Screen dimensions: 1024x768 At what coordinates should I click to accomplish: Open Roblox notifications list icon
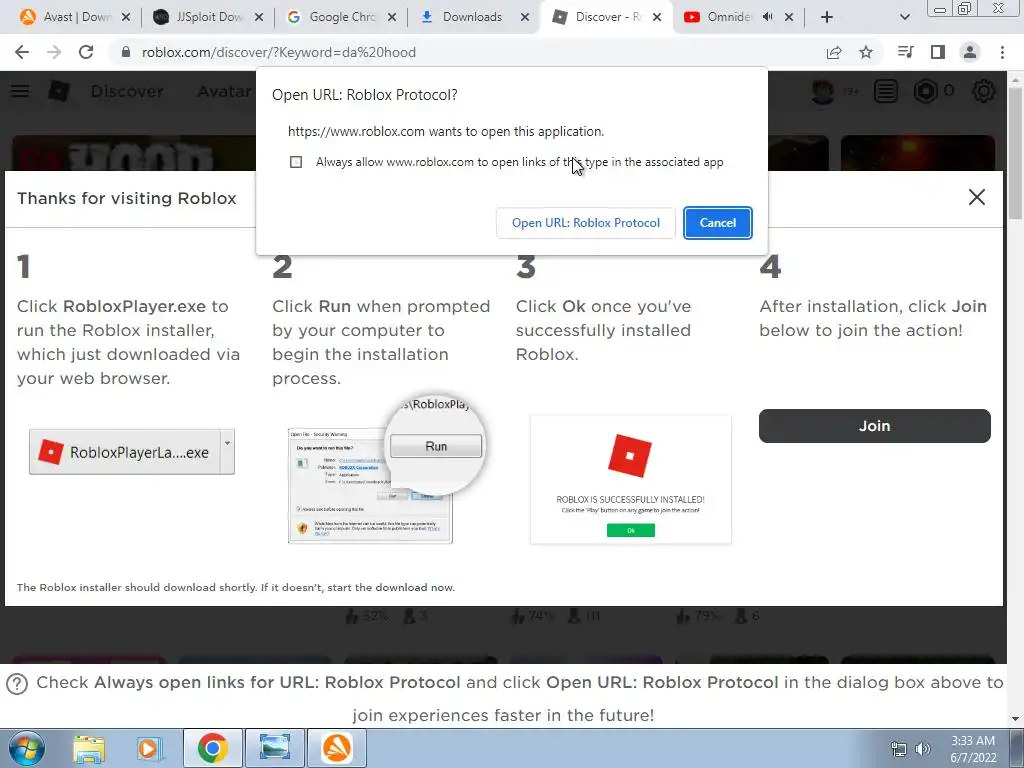coord(886,91)
